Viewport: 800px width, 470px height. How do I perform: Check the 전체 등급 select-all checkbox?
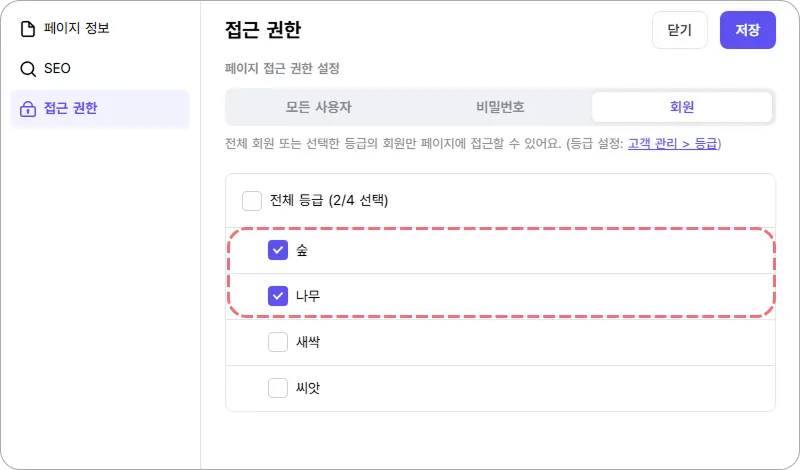click(x=252, y=201)
